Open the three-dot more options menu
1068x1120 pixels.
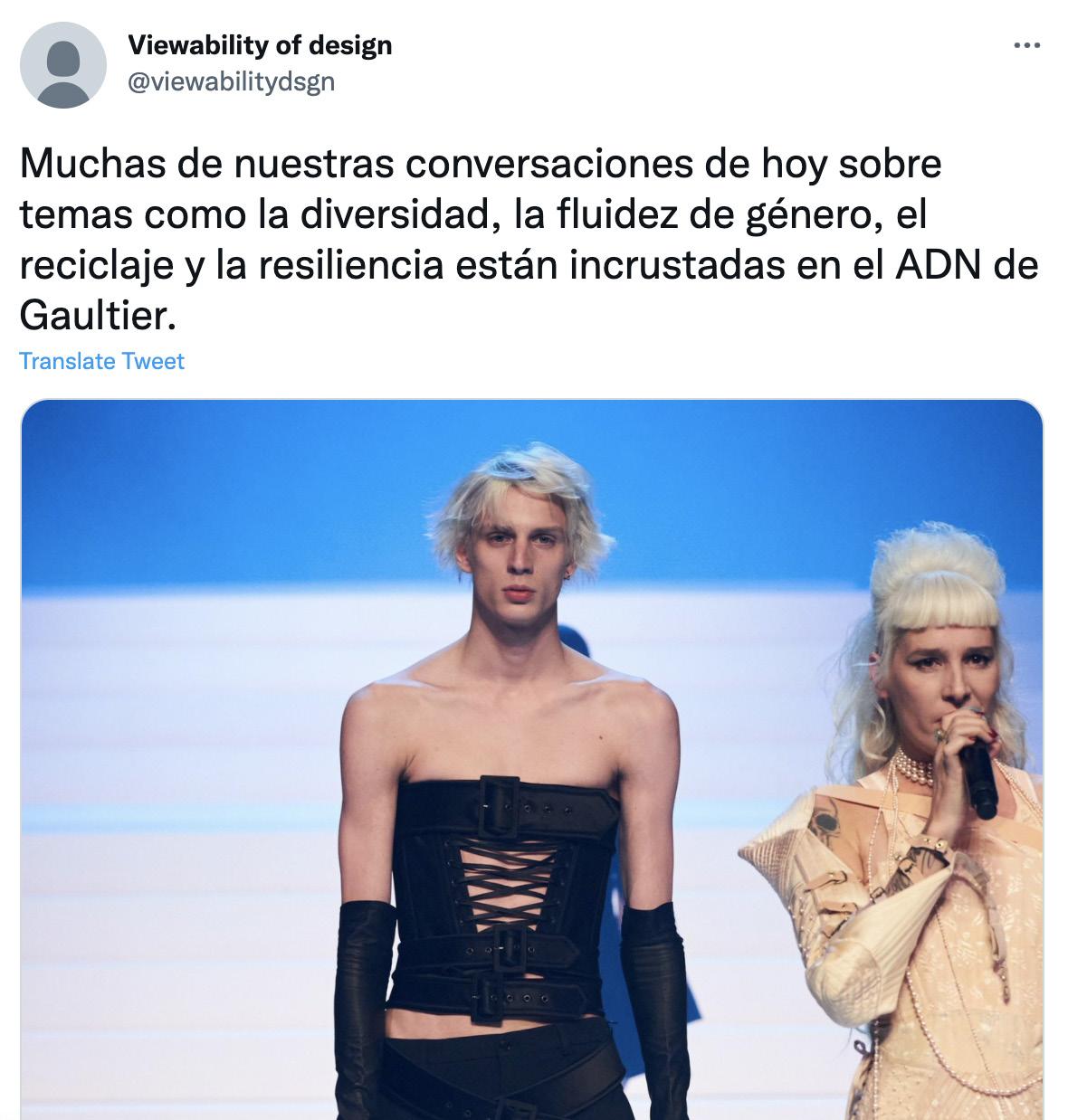click(x=1026, y=45)
